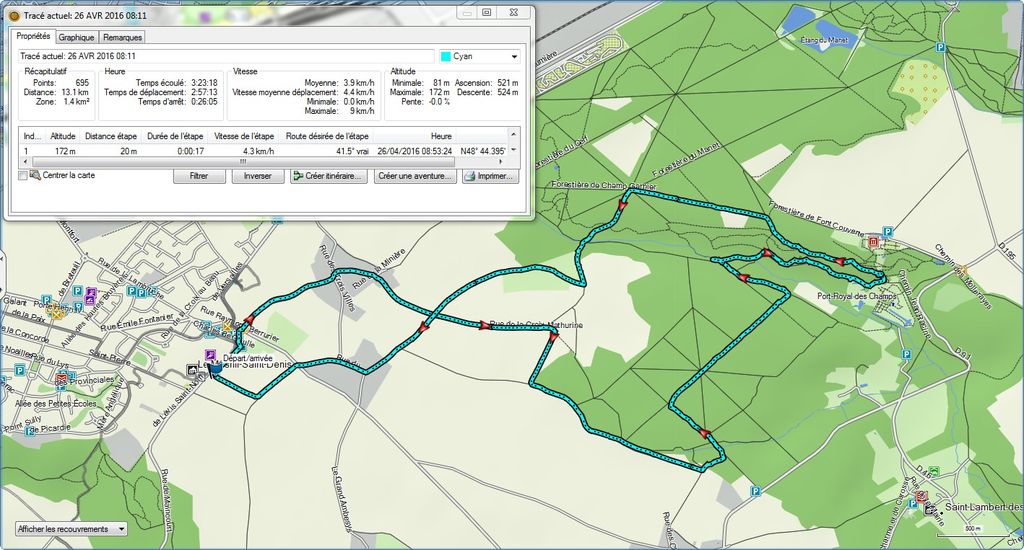The image size is (1024, 550).
Task: Click the black landmark icon beside Saint-Lambert label
Action: [x=930, y=508]
